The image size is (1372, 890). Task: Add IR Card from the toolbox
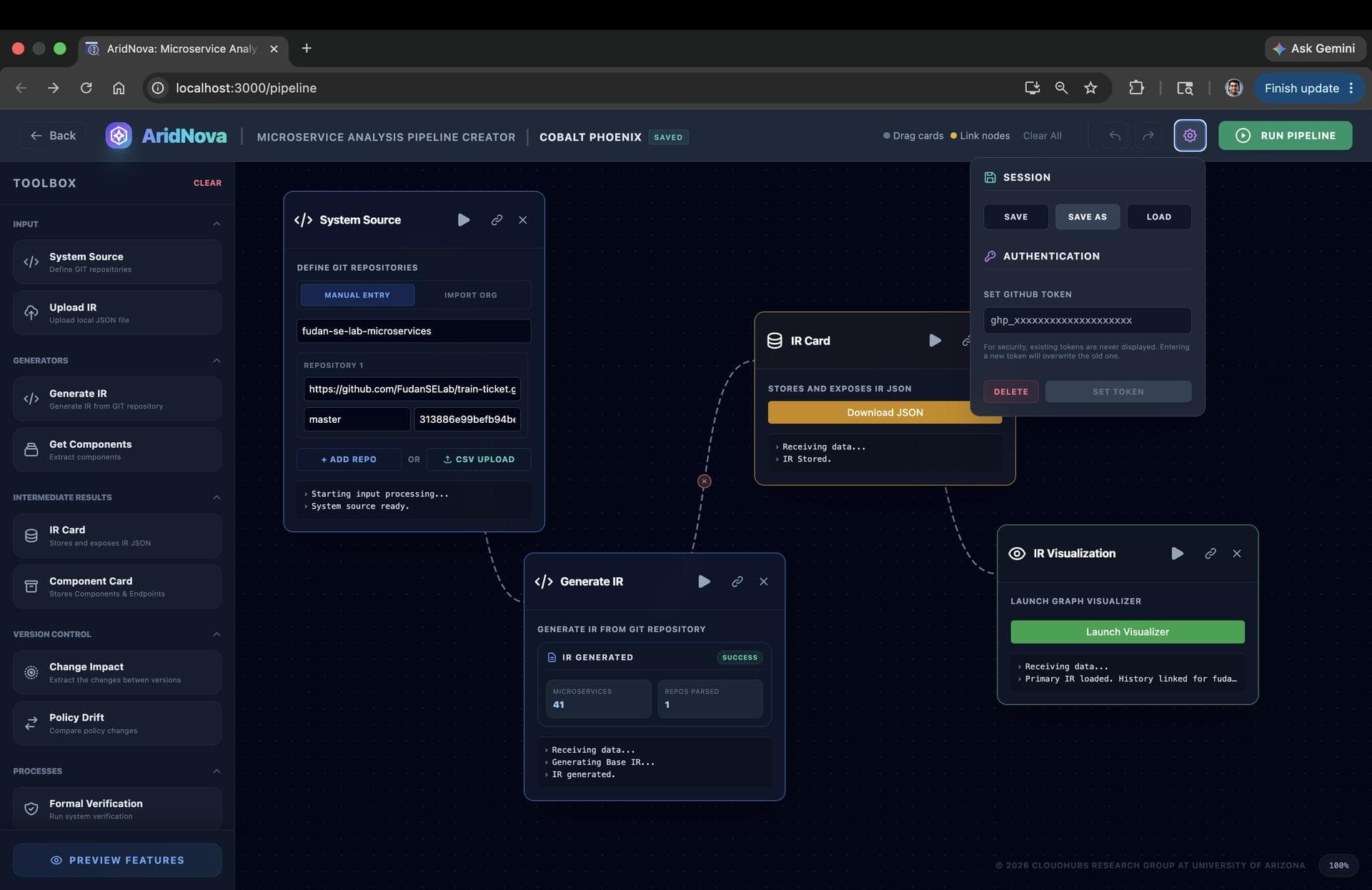pyautogui.click(x=117, y=536)
